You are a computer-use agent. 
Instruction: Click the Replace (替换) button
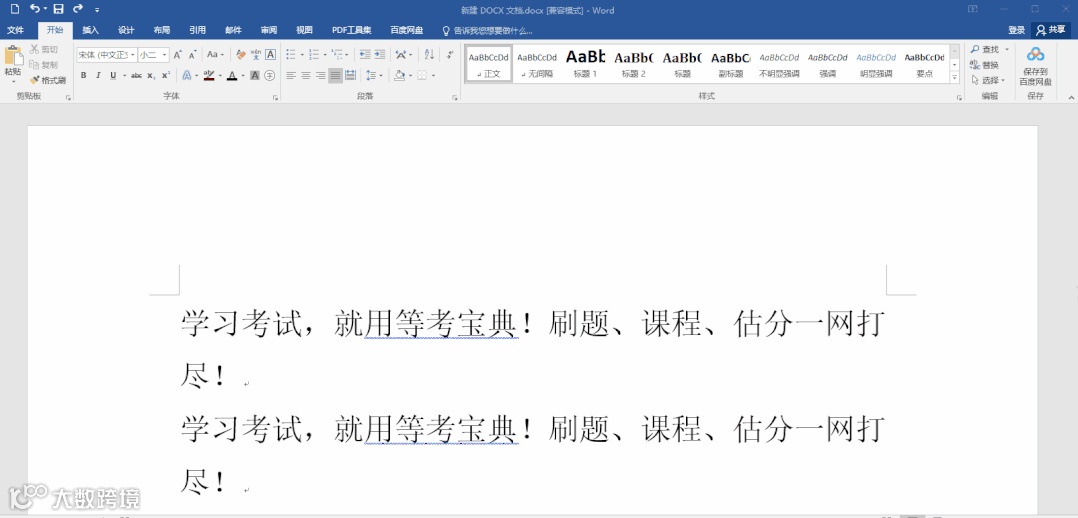[x=984, y=65]
